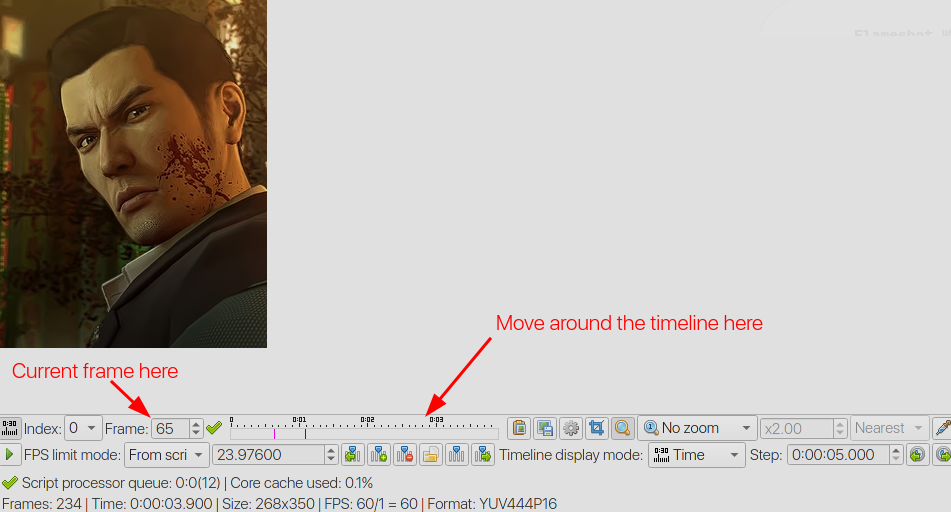Click the save snapshot icon
Screen dimensions: 951x512
(545, 428)
